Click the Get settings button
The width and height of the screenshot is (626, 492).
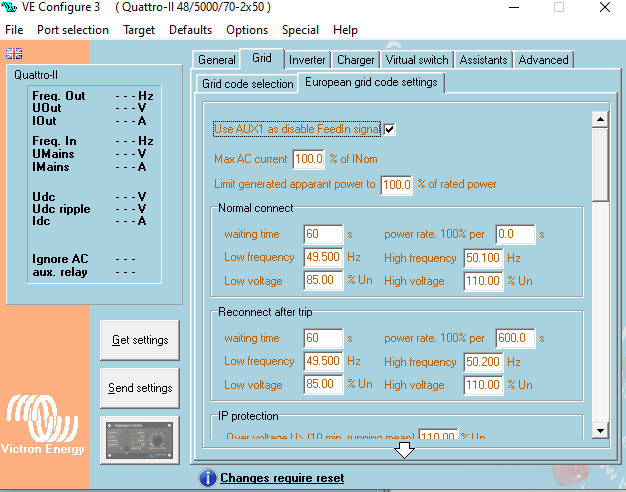coord(140,340)
